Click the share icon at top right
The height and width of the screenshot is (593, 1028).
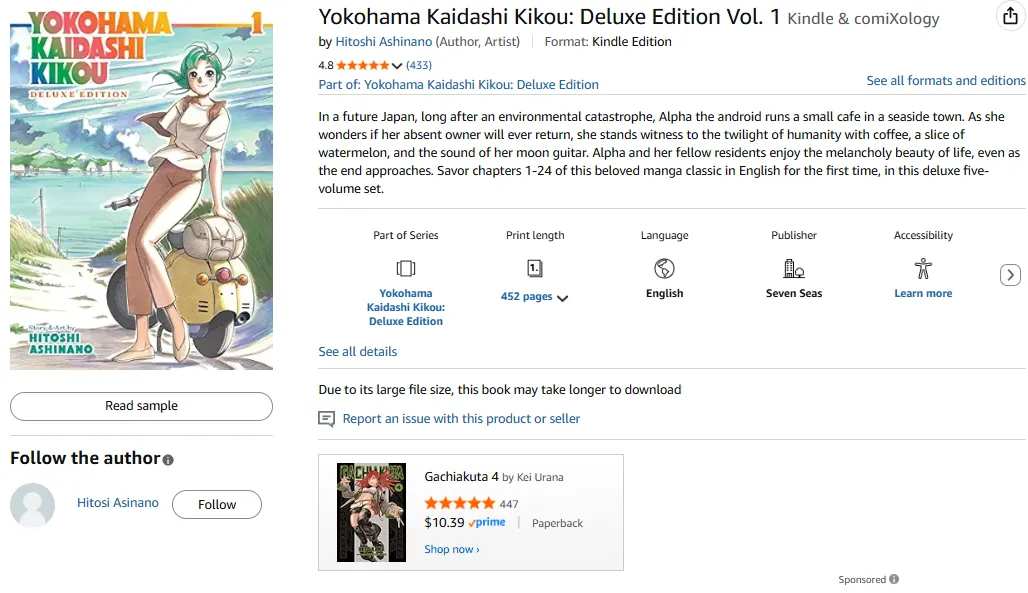pos(1009,17)
